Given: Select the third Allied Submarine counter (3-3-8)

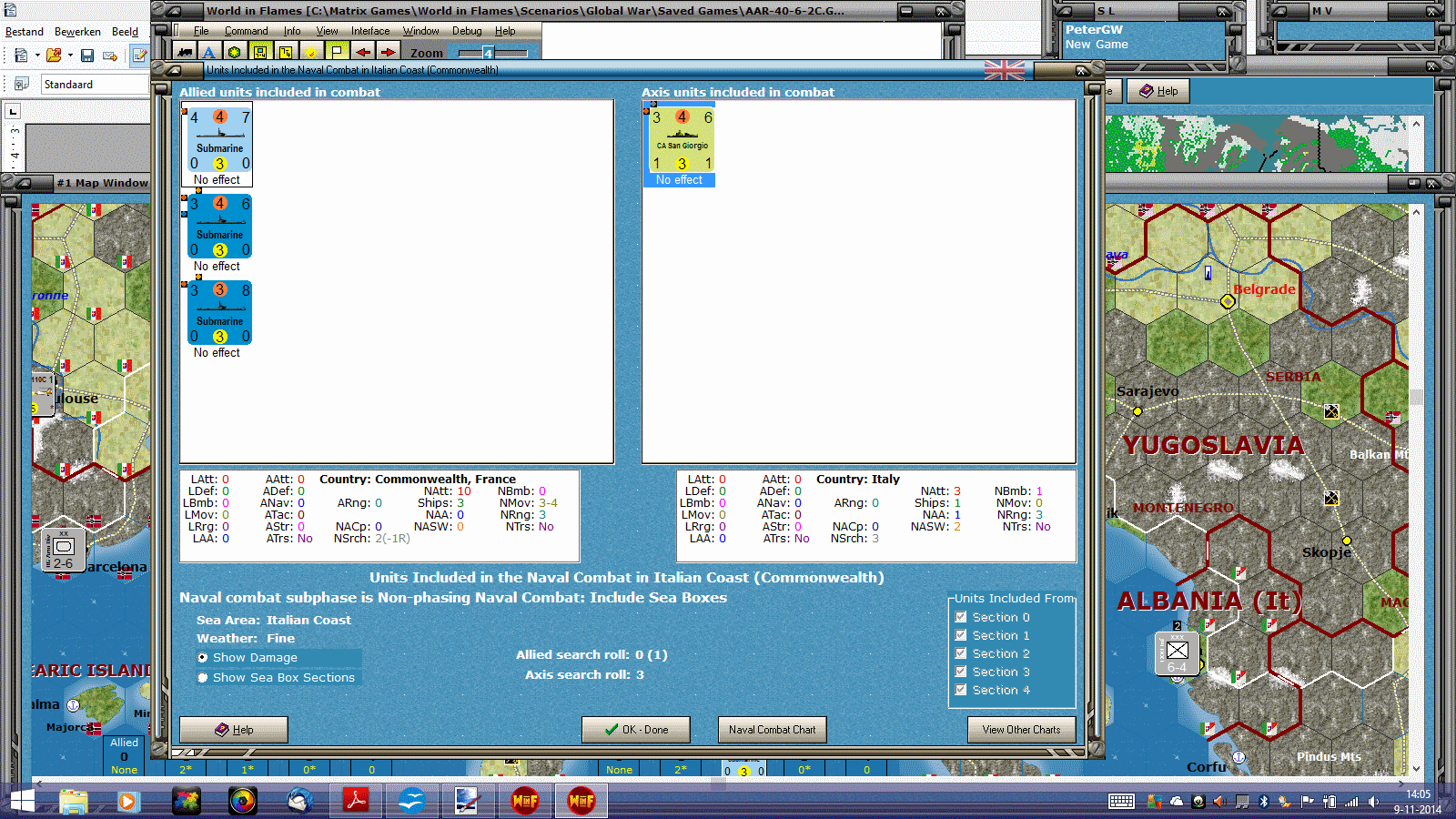Looking at the screenshot, I should tap(219, 313).
